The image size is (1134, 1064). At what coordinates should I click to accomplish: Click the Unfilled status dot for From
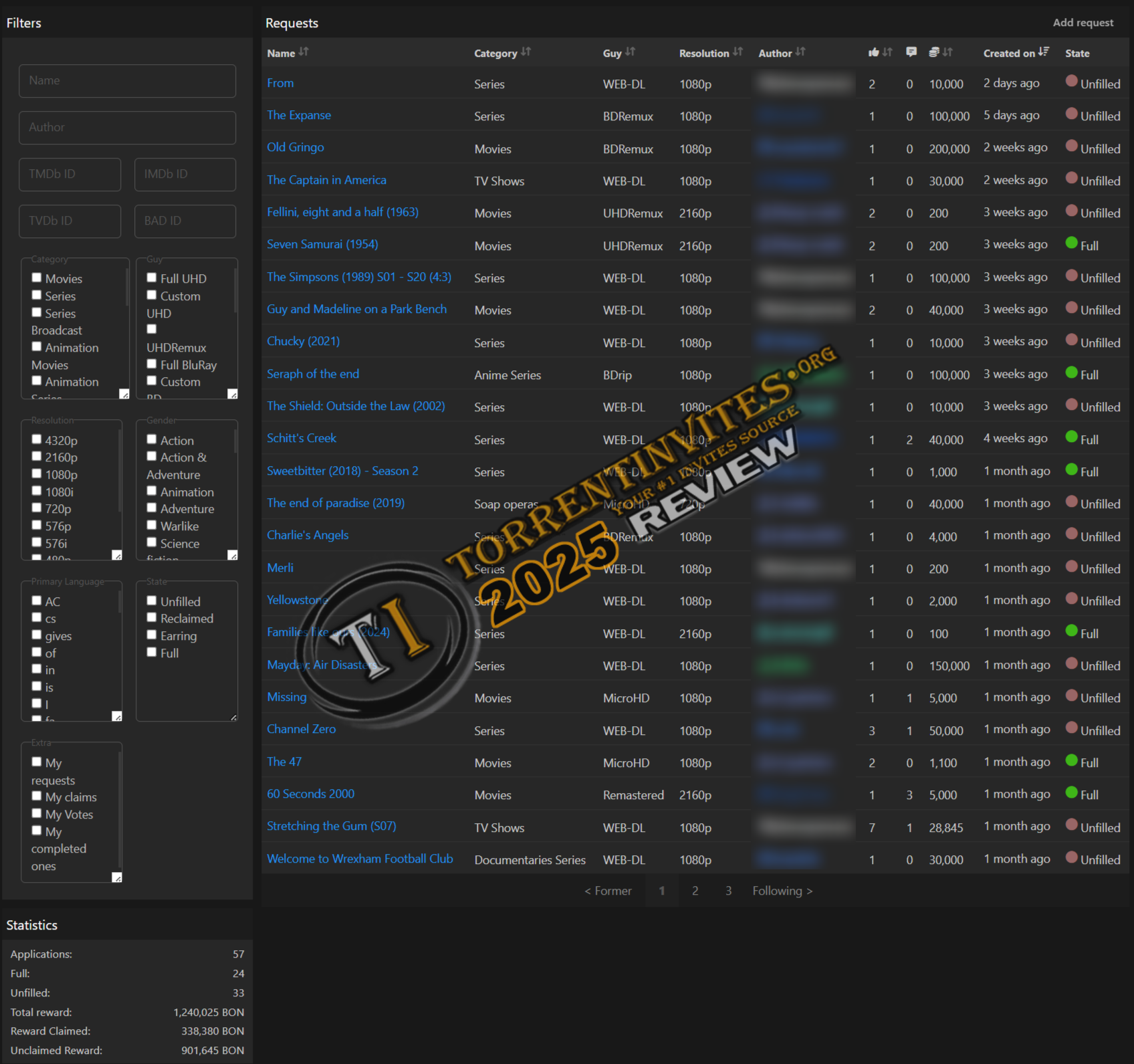click(1071, 81)
